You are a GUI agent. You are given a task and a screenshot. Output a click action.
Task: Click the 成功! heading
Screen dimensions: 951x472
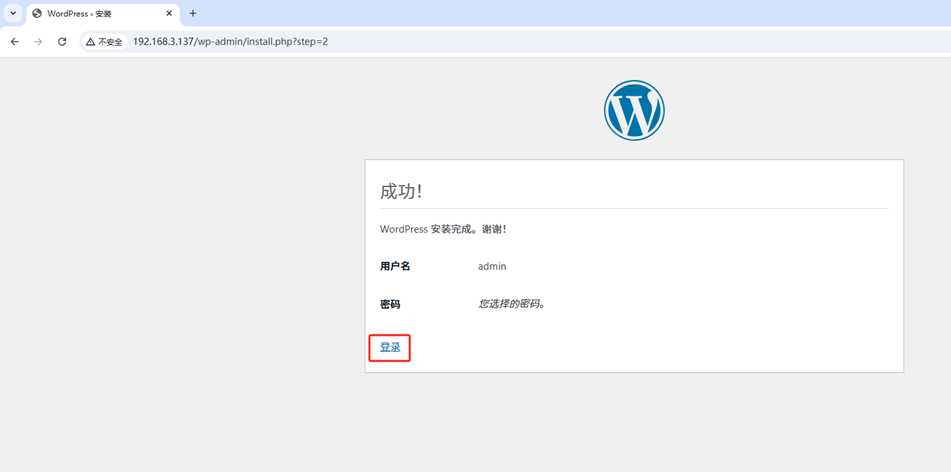tap(401, 191)
